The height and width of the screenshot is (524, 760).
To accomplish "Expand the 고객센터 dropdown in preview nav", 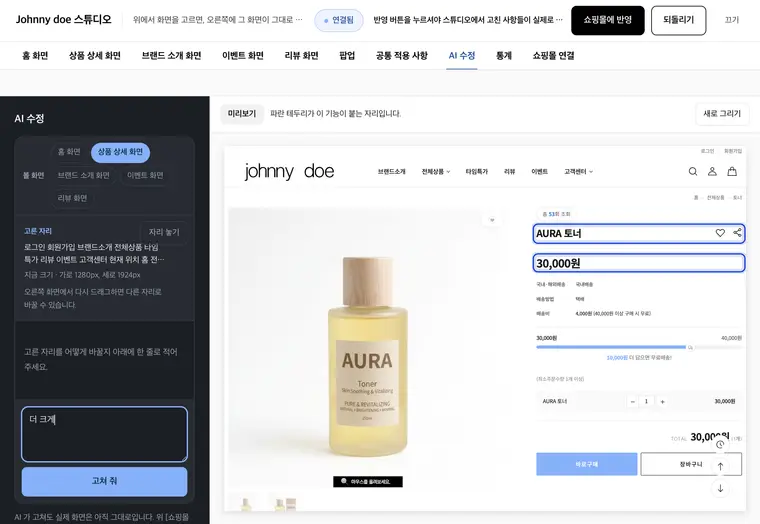I will click(578, 172).
